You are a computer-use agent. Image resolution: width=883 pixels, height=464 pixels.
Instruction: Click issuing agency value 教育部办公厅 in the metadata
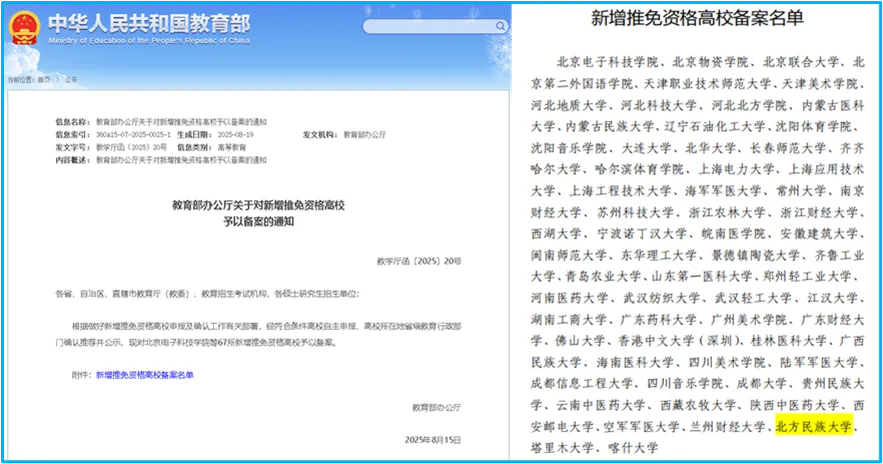(x=365, y=135)
